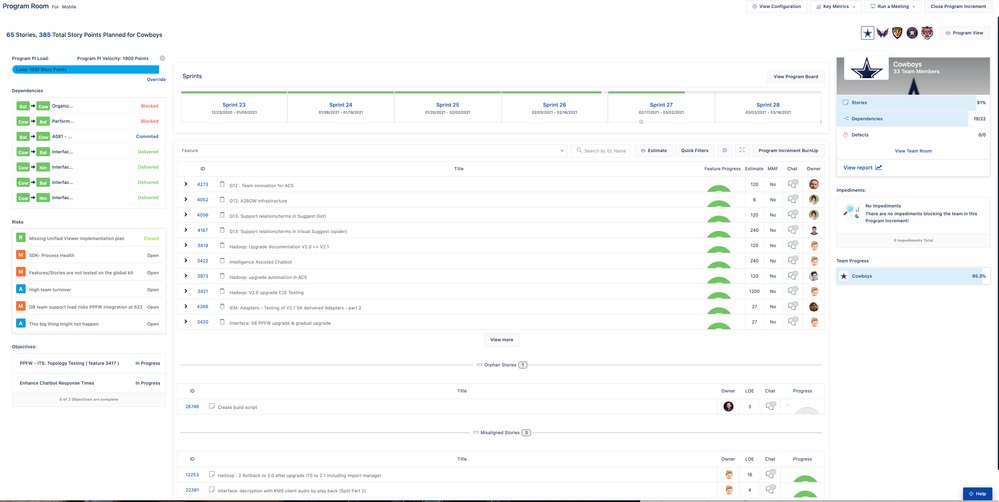Open the View Team Room link
This screenshot has height=502, width=999.
[913, 151]
